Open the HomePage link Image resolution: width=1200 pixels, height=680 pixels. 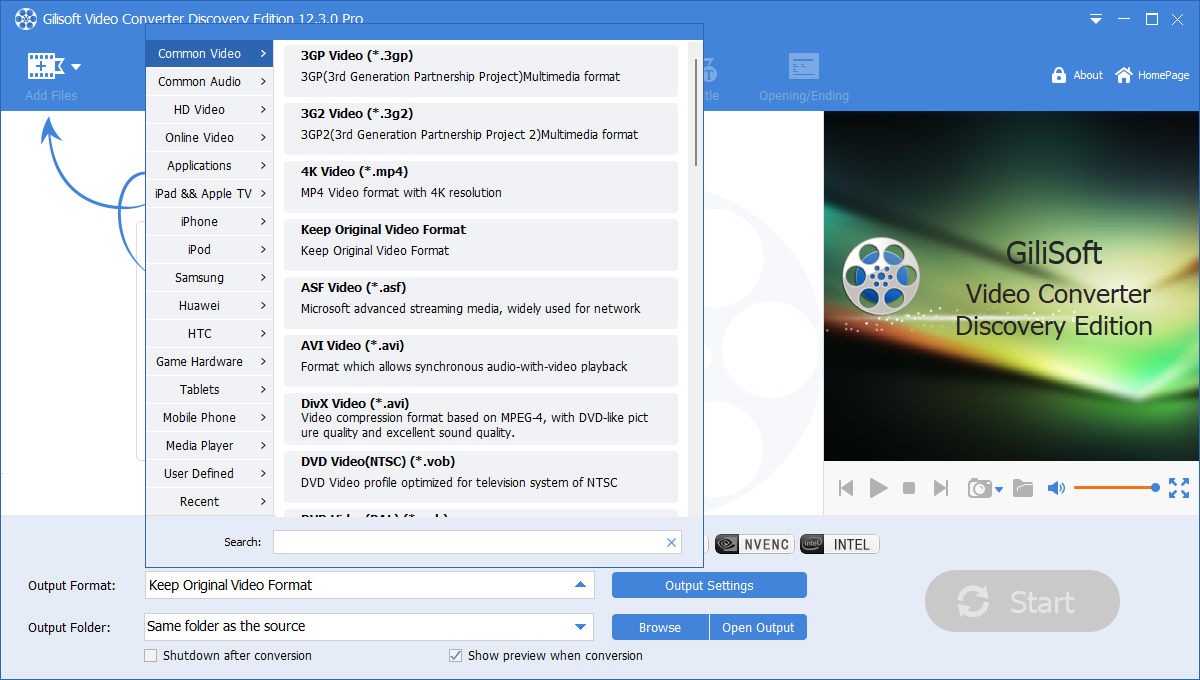click(x=1152, y=75)
